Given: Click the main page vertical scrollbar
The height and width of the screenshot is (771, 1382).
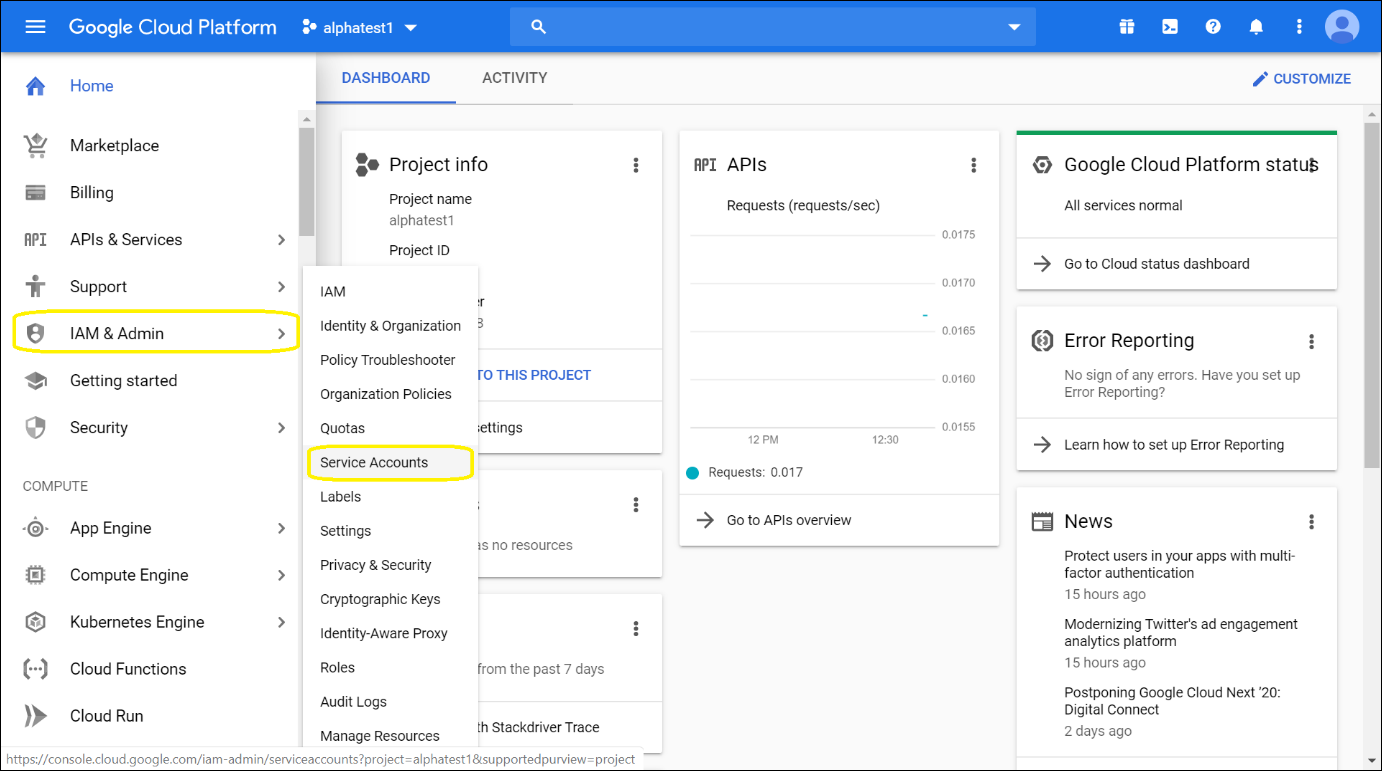Looking at the screenshot, I should pos(1372,300).
